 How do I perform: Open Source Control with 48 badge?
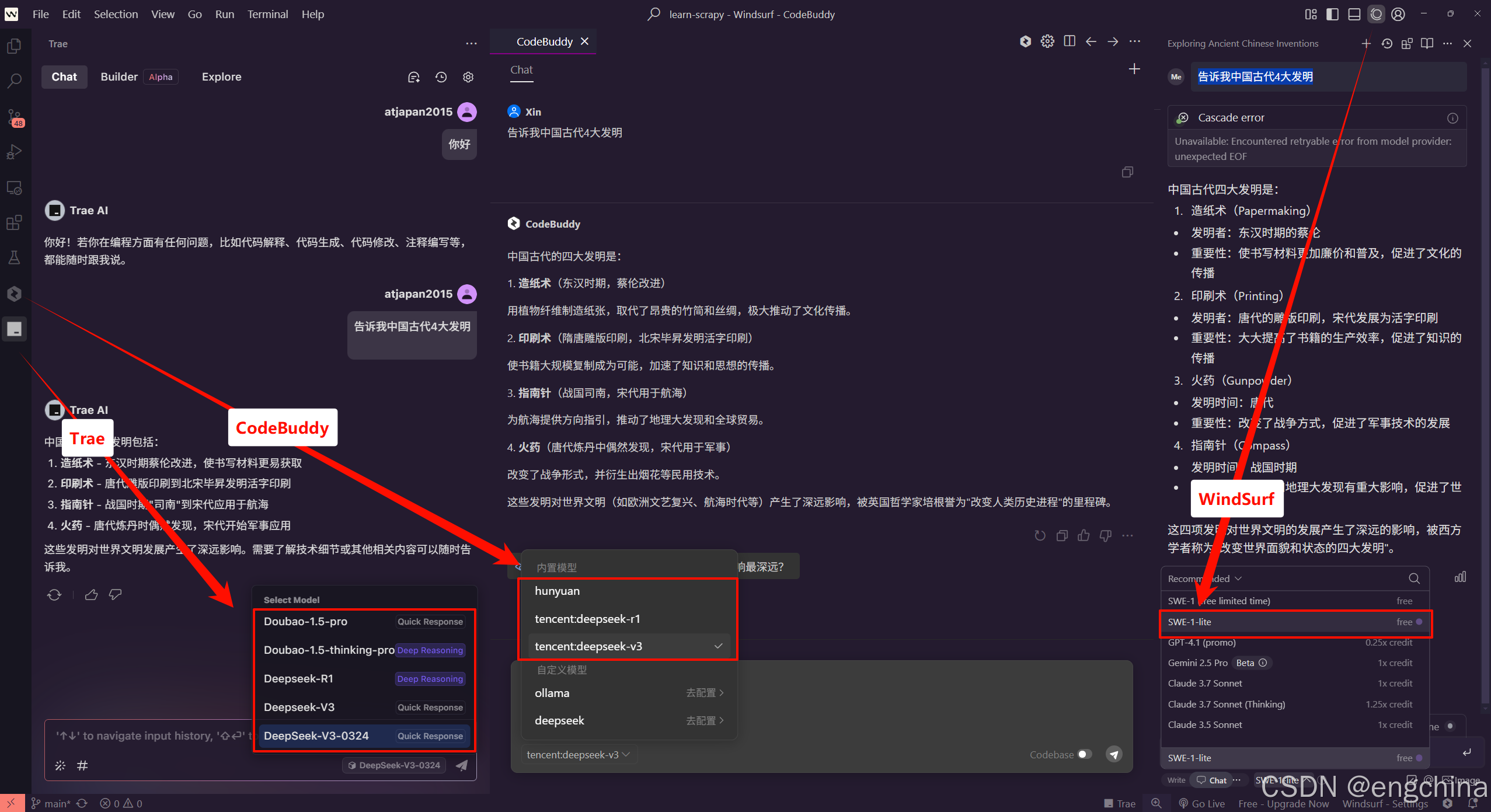[x=14, y=117]
